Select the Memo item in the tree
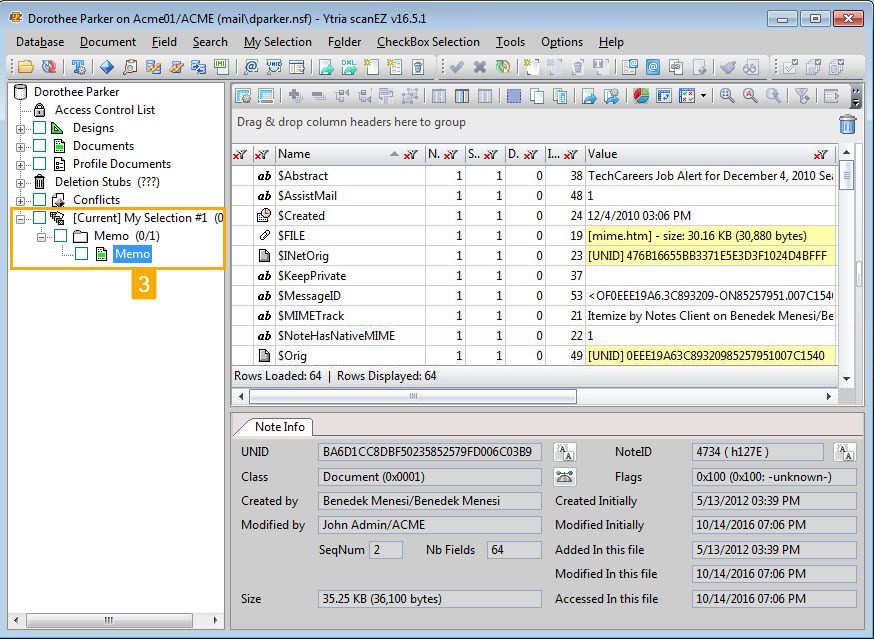This screenshot has height=639, width=874. [x=132, y=254]
